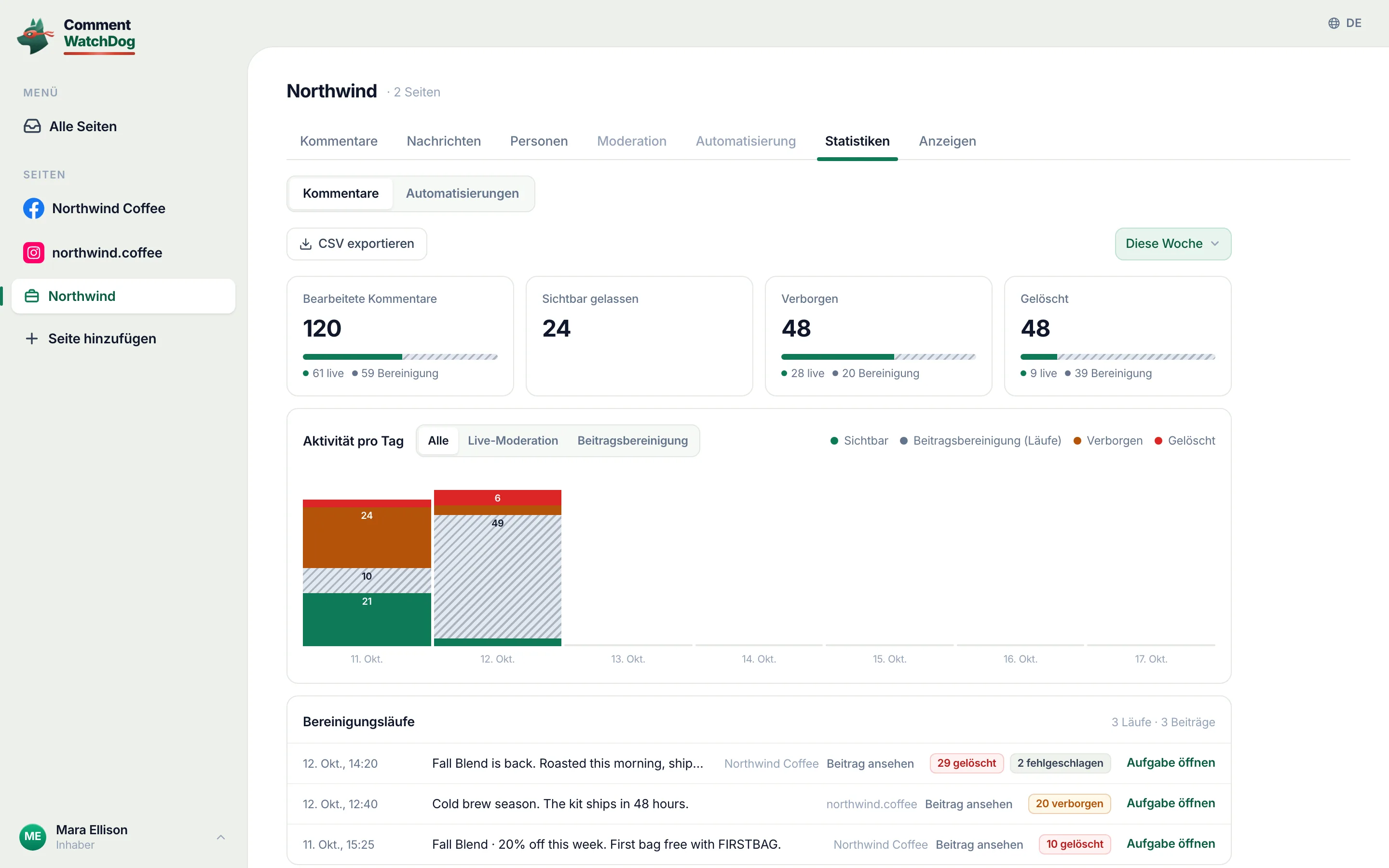Image resolution: width=1389 pixels, height=868 pixels.
Task: Click the plus icon for Seite hinzufügen
Action: coord(31,339)
